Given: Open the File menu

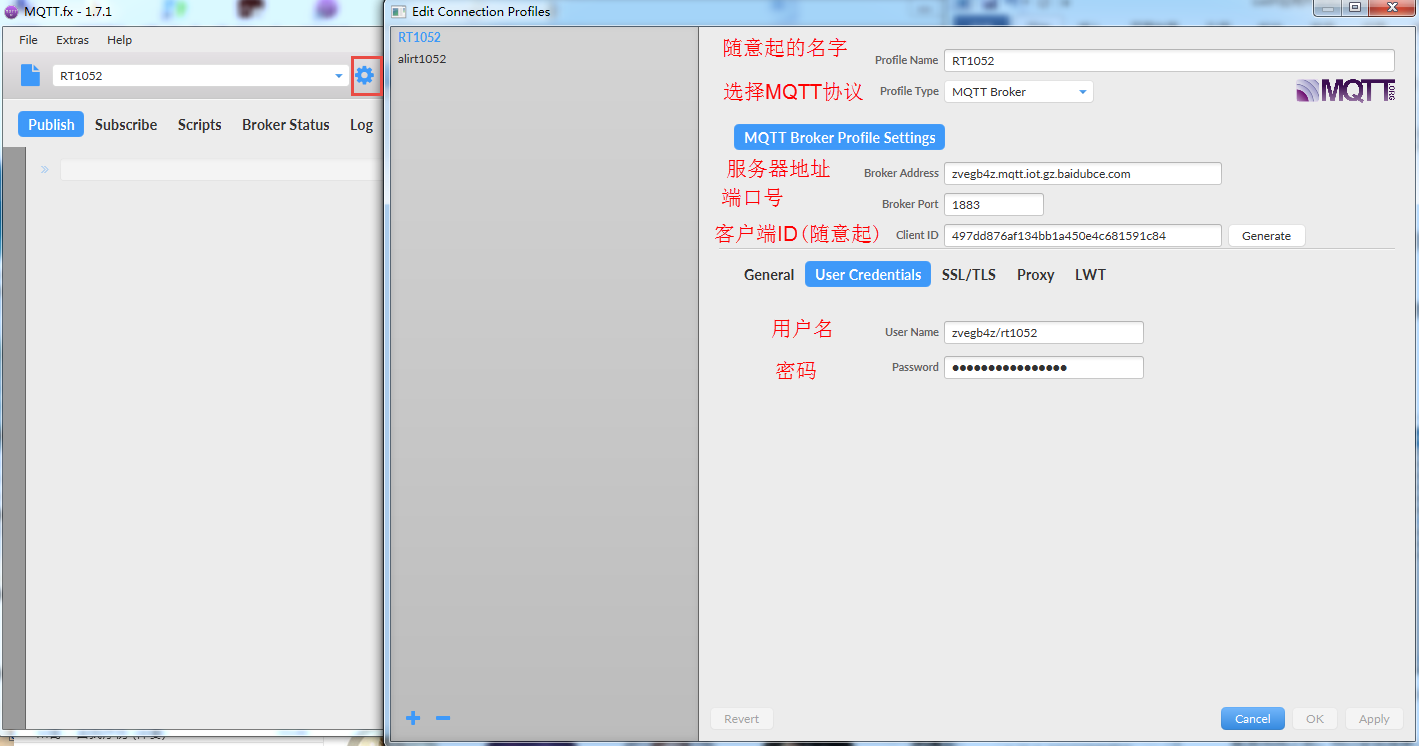Looking at the screenshot, I should click(28, 40).
